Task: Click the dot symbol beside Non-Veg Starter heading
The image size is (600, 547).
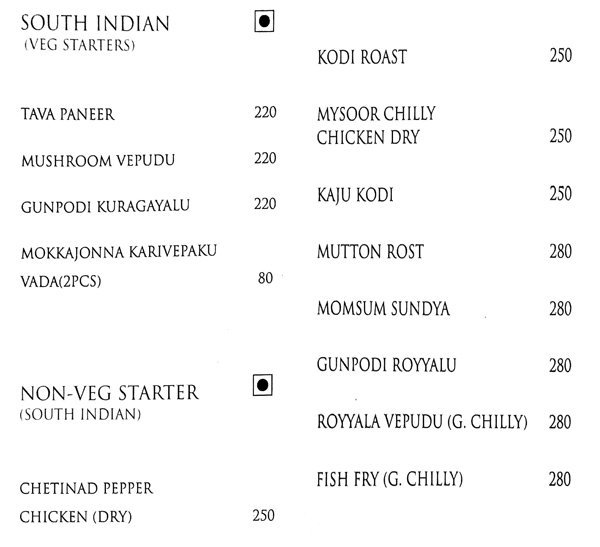Action: pos(264,384)
